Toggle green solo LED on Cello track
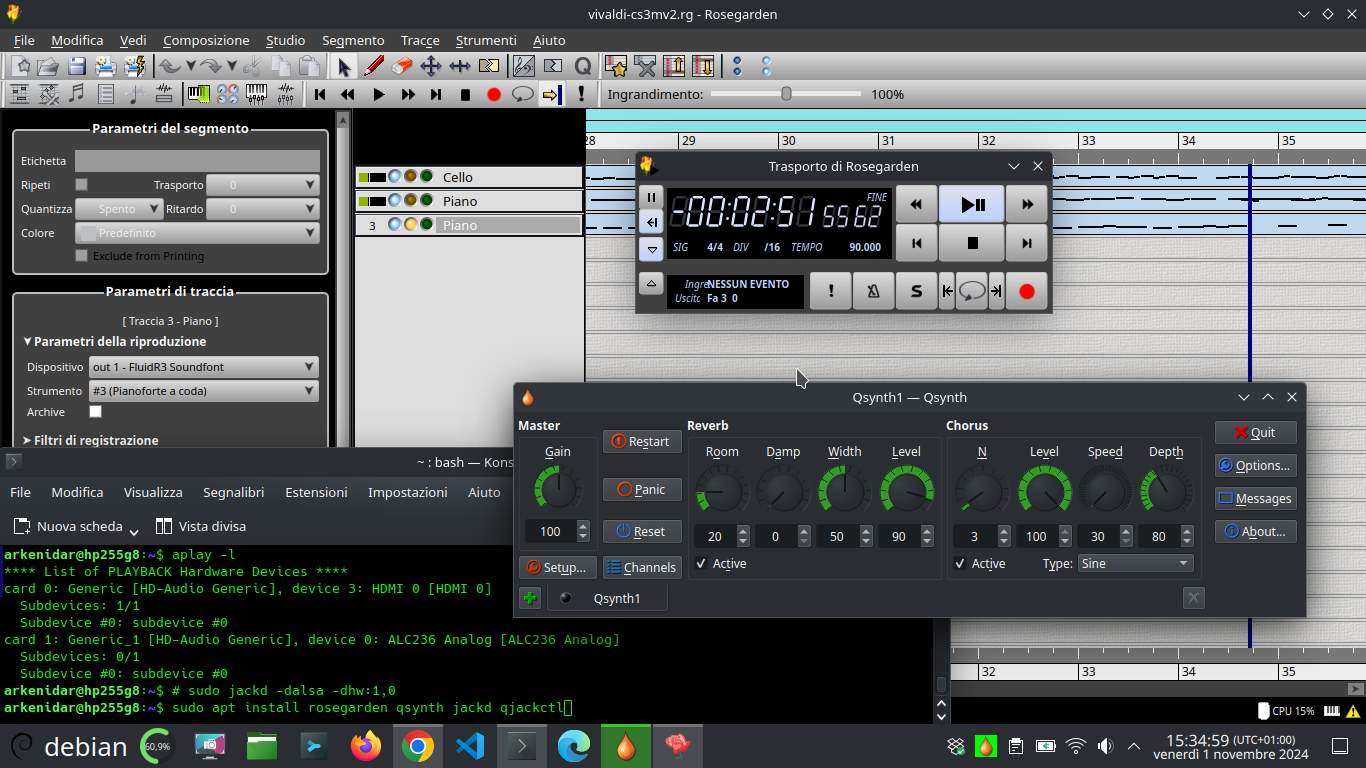This screenshot has height=768, width=1366. 427,177
